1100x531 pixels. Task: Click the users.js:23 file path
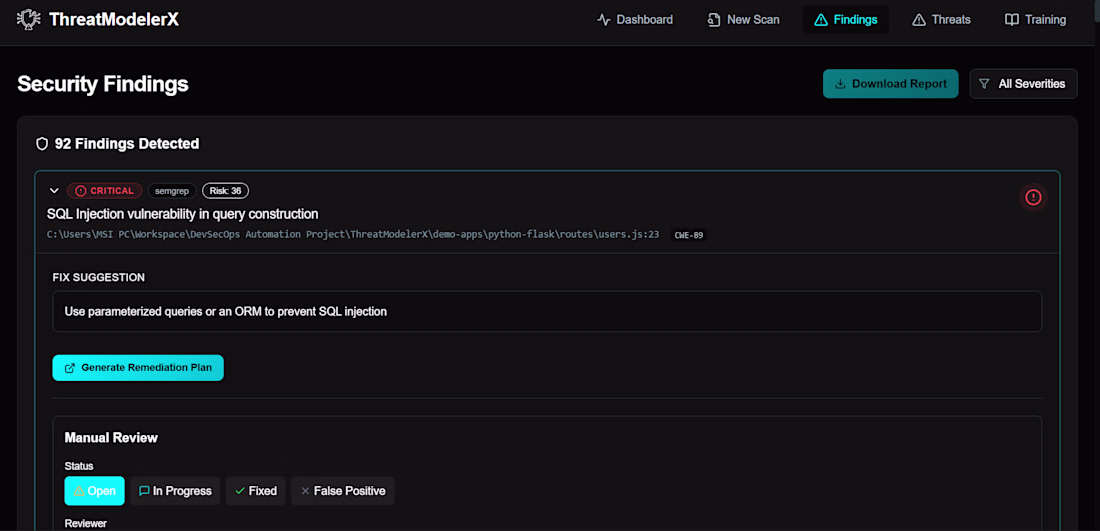tap(353, 235)
